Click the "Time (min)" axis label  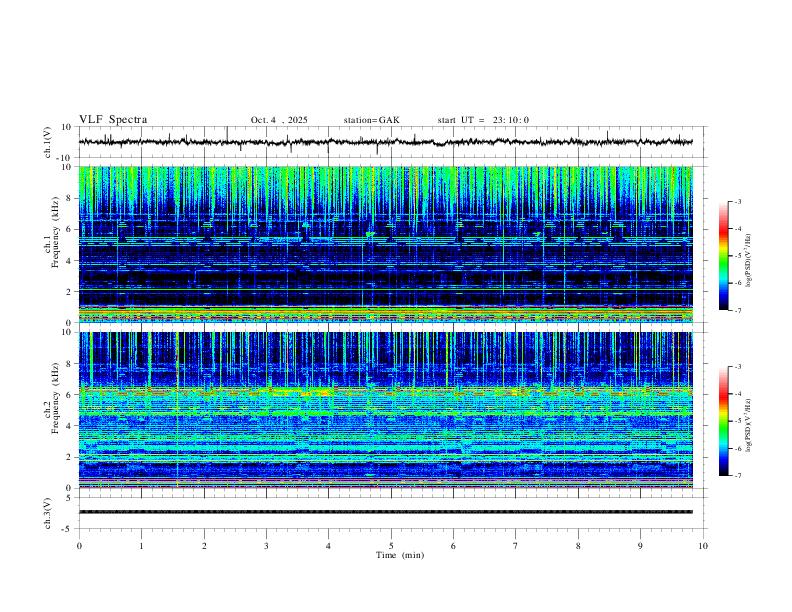click(x=400, y=555)
